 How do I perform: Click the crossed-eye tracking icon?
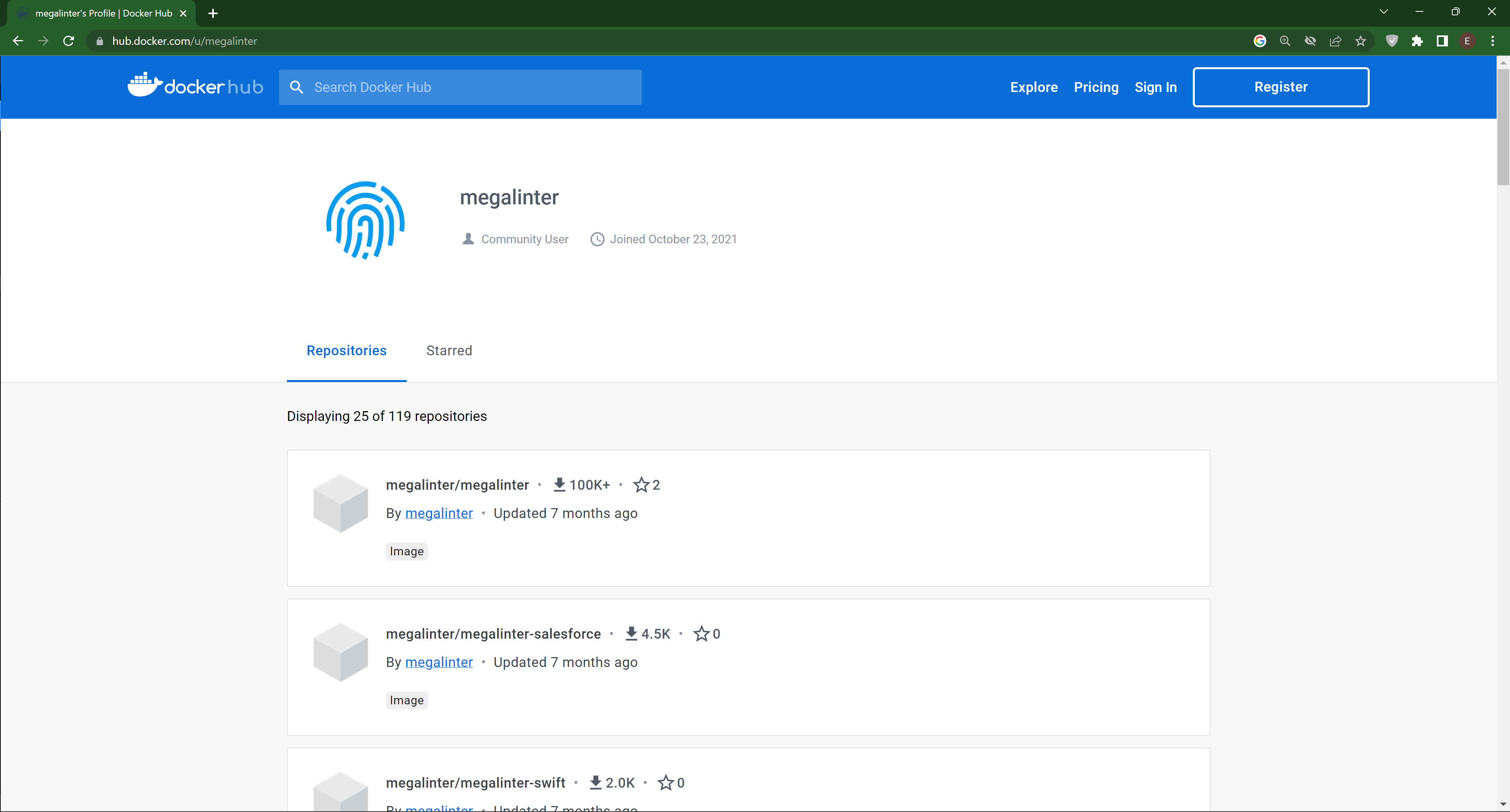(1310, 41)
